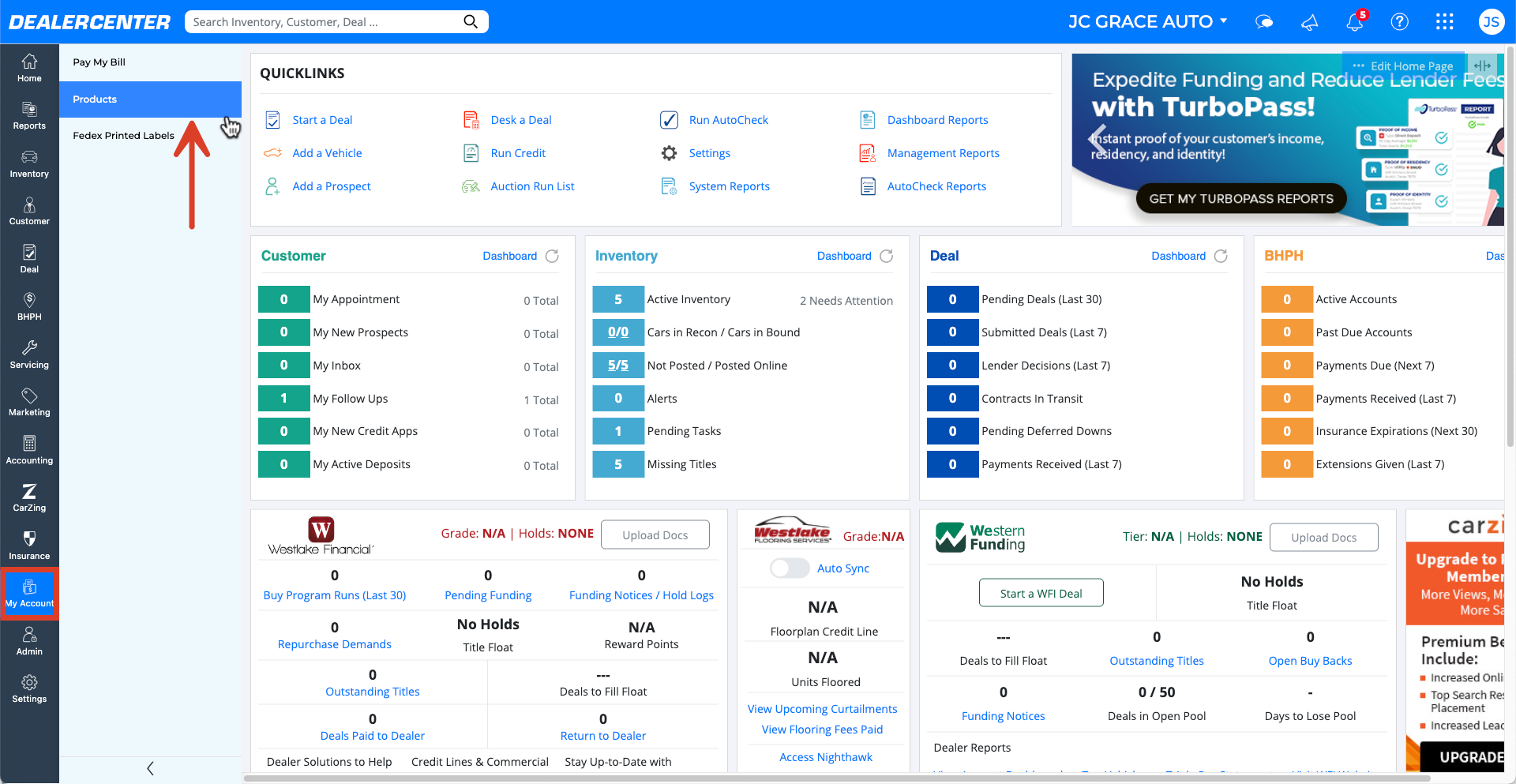Screen dimensions: 1516x784
Task: Go to Inventory sidebar section
Action: pyautogui.click(x=29, y=163)
